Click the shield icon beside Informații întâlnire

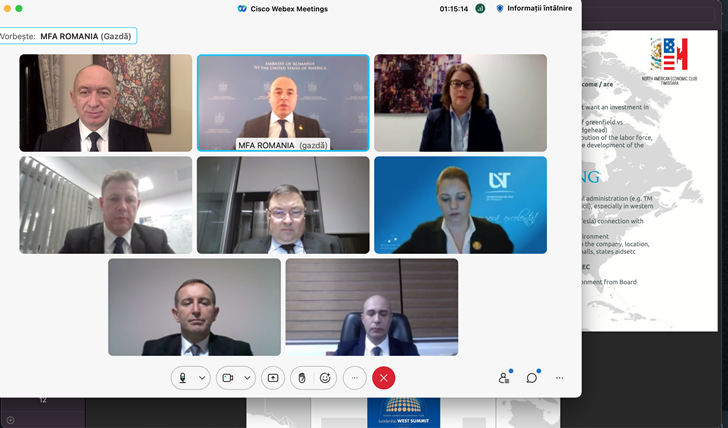(x=500, y=8)
